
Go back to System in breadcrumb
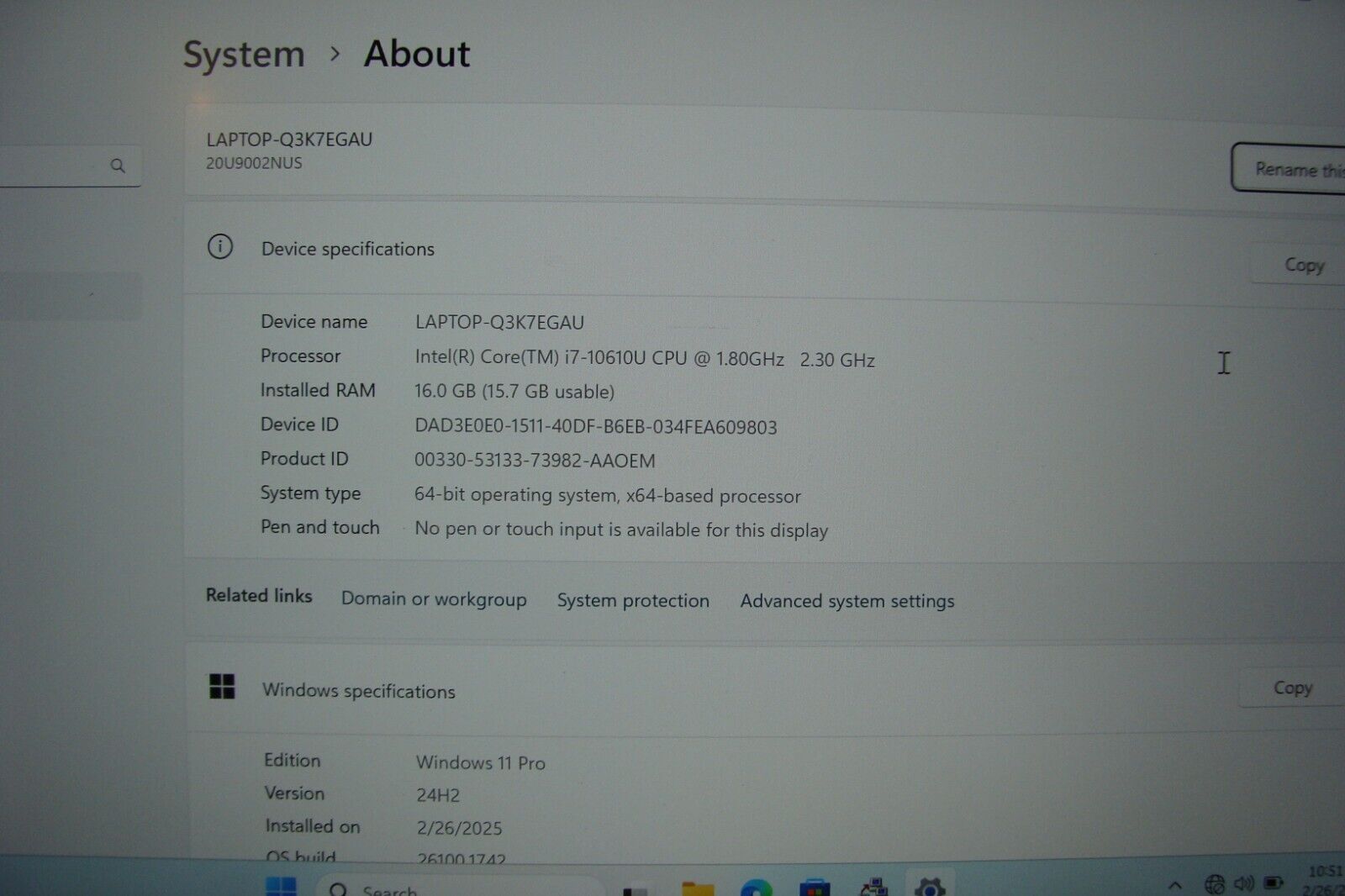(244, 55)
